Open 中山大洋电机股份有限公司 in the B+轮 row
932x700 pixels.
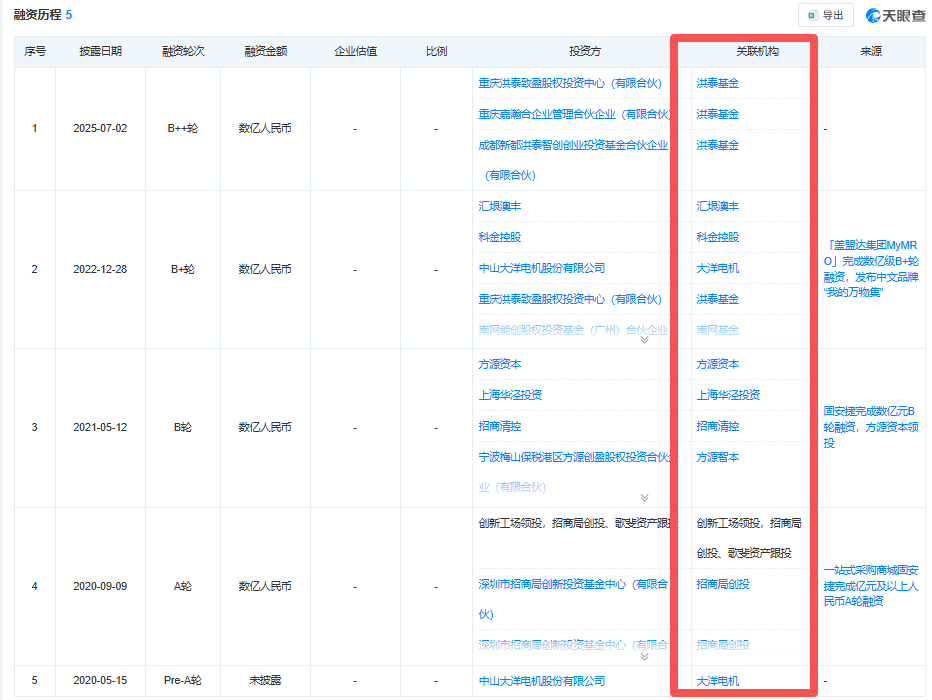pos(542,268)
